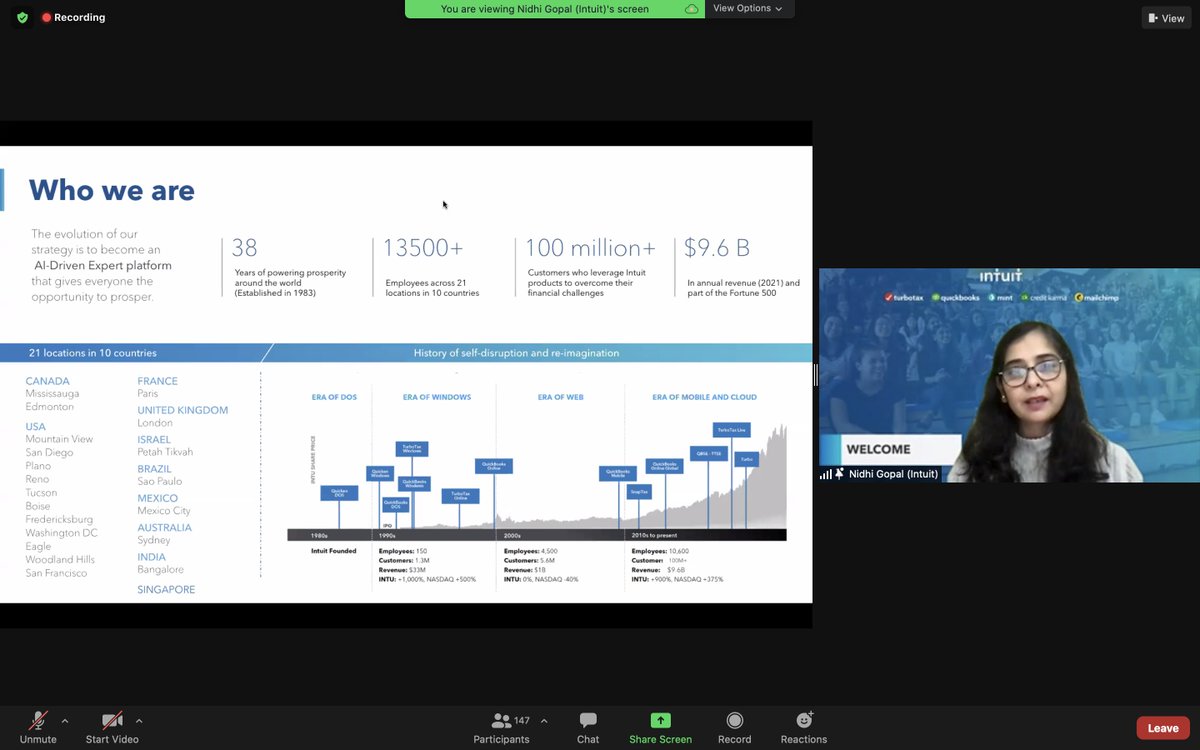Click the 'Intuit Founded' timeline label

[334, 551]
